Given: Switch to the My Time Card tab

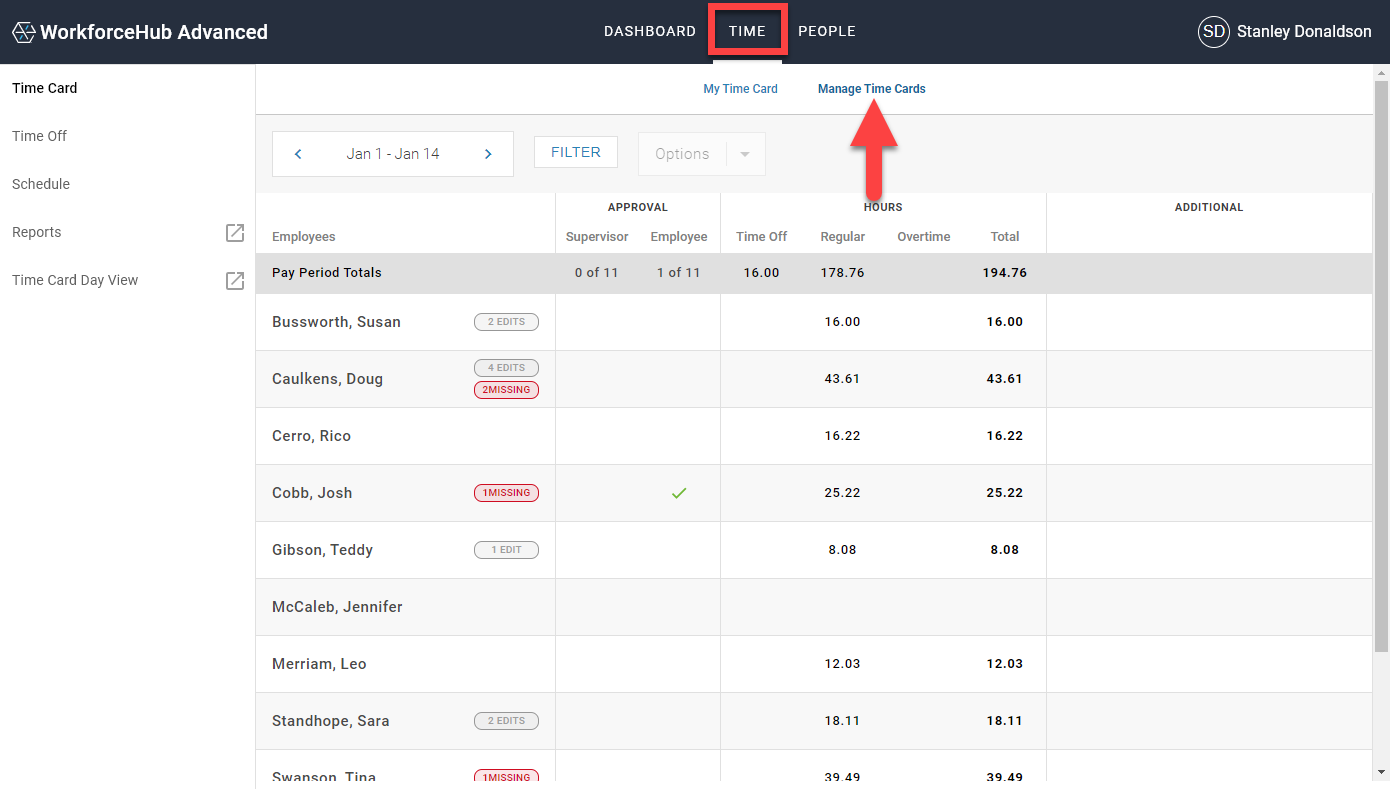Looking at the screenshot, I should point(740,88).
